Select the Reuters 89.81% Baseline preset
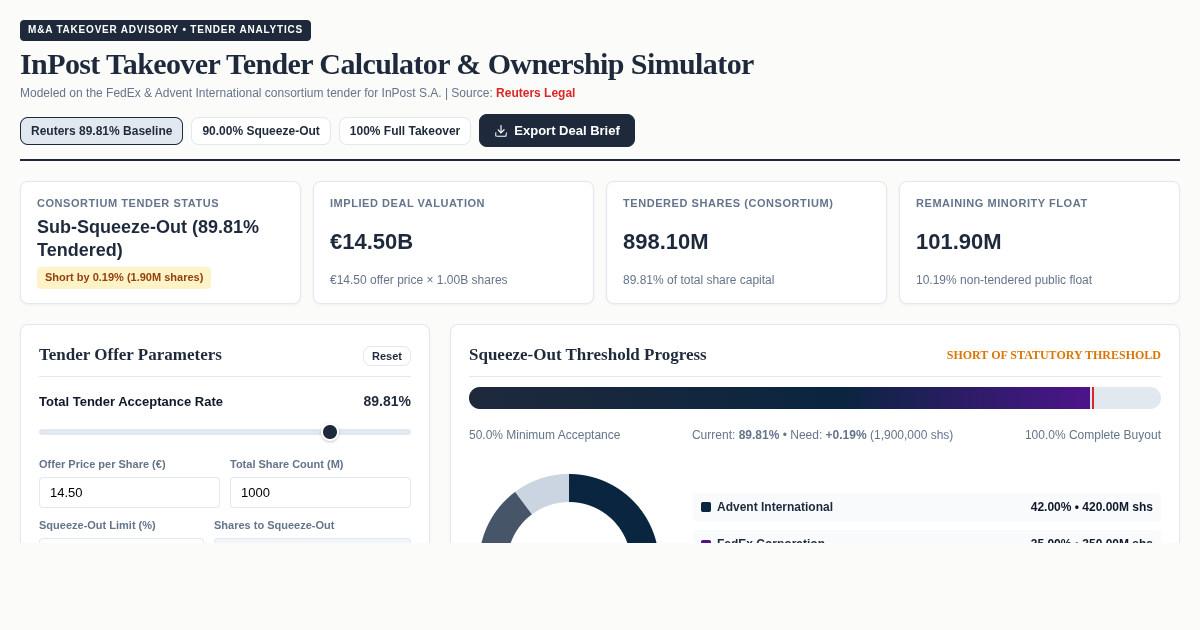Screen dimensions: 1200x630 [x=101, y=131]
